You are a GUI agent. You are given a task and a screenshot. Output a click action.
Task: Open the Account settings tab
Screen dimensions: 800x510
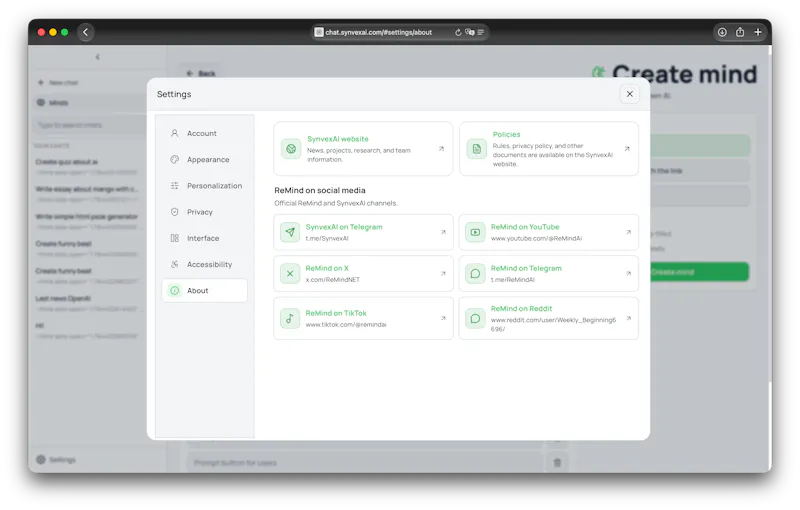[x=204, y=133]
